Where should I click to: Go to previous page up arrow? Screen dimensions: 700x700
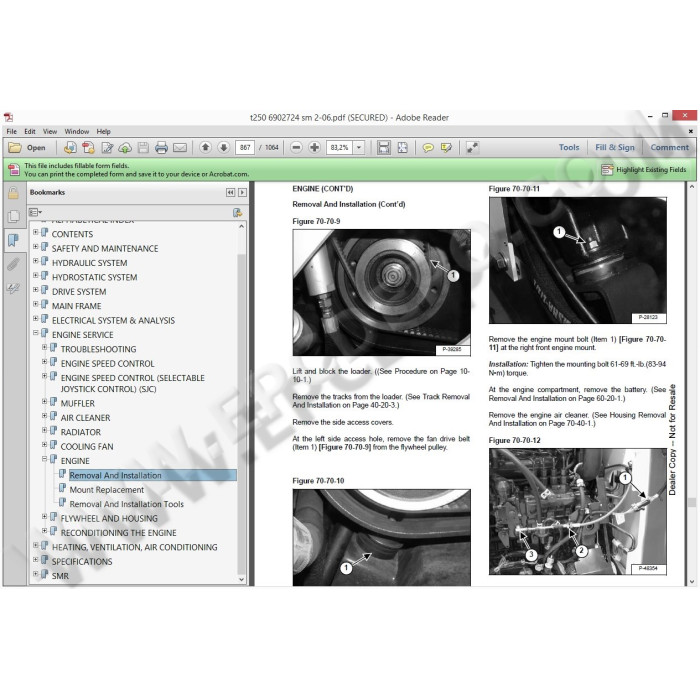pyautogui.click(x=205, y=147)
